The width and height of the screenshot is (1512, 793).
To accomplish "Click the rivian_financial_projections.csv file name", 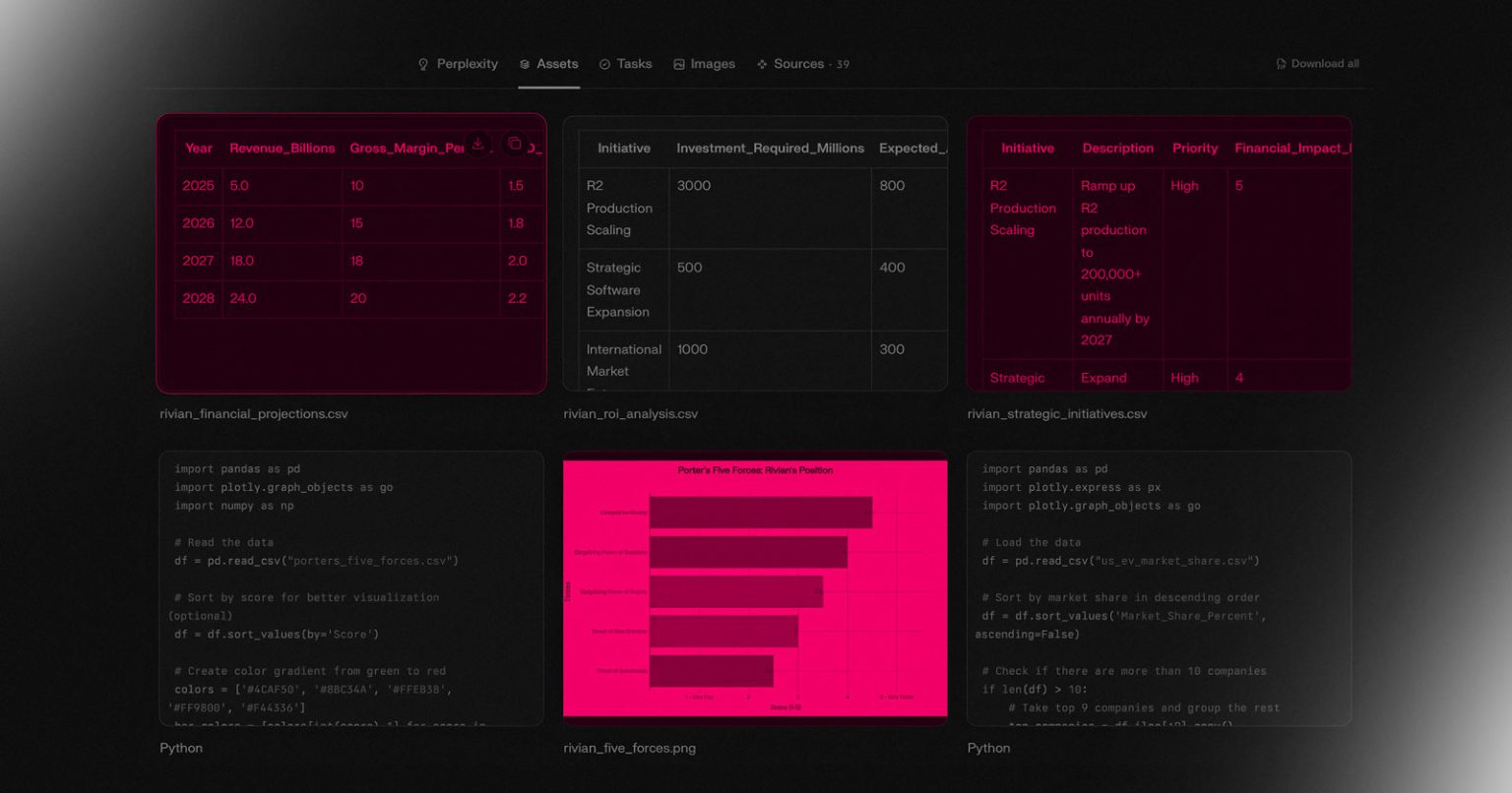I will point(254,414).
